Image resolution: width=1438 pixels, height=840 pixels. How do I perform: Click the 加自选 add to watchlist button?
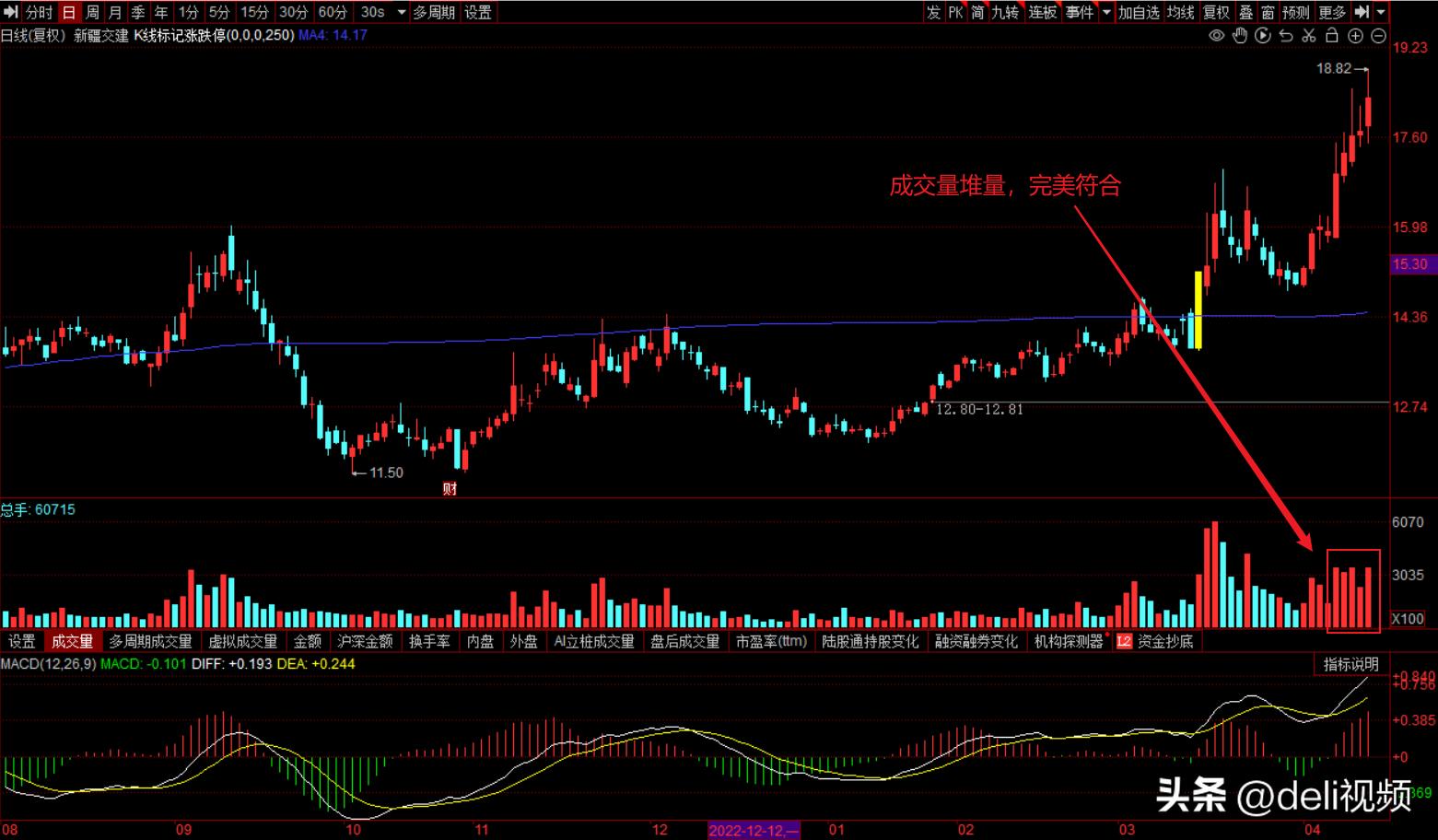pos(1139,12)
